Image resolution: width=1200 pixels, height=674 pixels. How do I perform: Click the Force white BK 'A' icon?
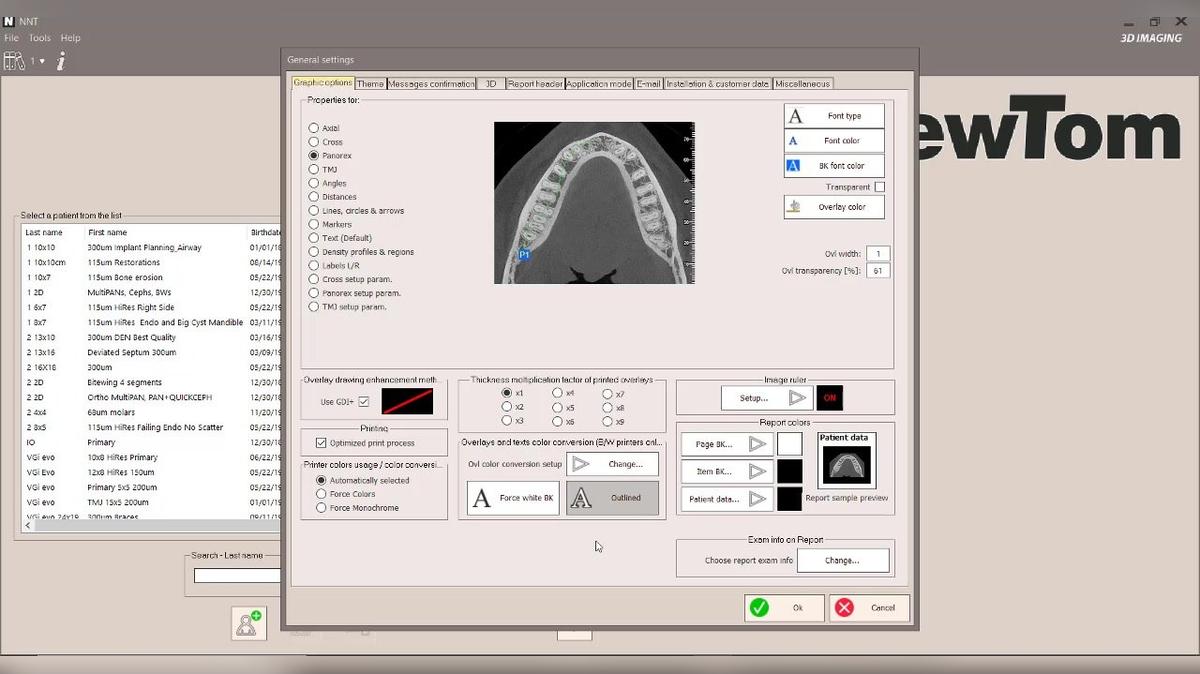tap(482, 498)
